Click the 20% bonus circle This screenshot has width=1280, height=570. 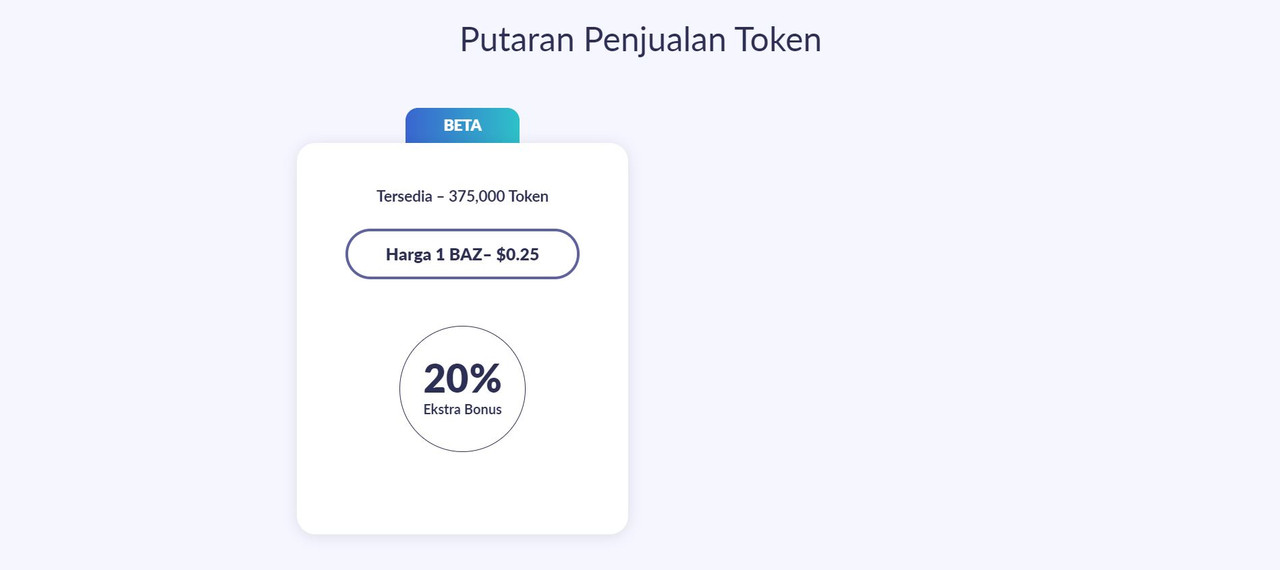[462, 389]
